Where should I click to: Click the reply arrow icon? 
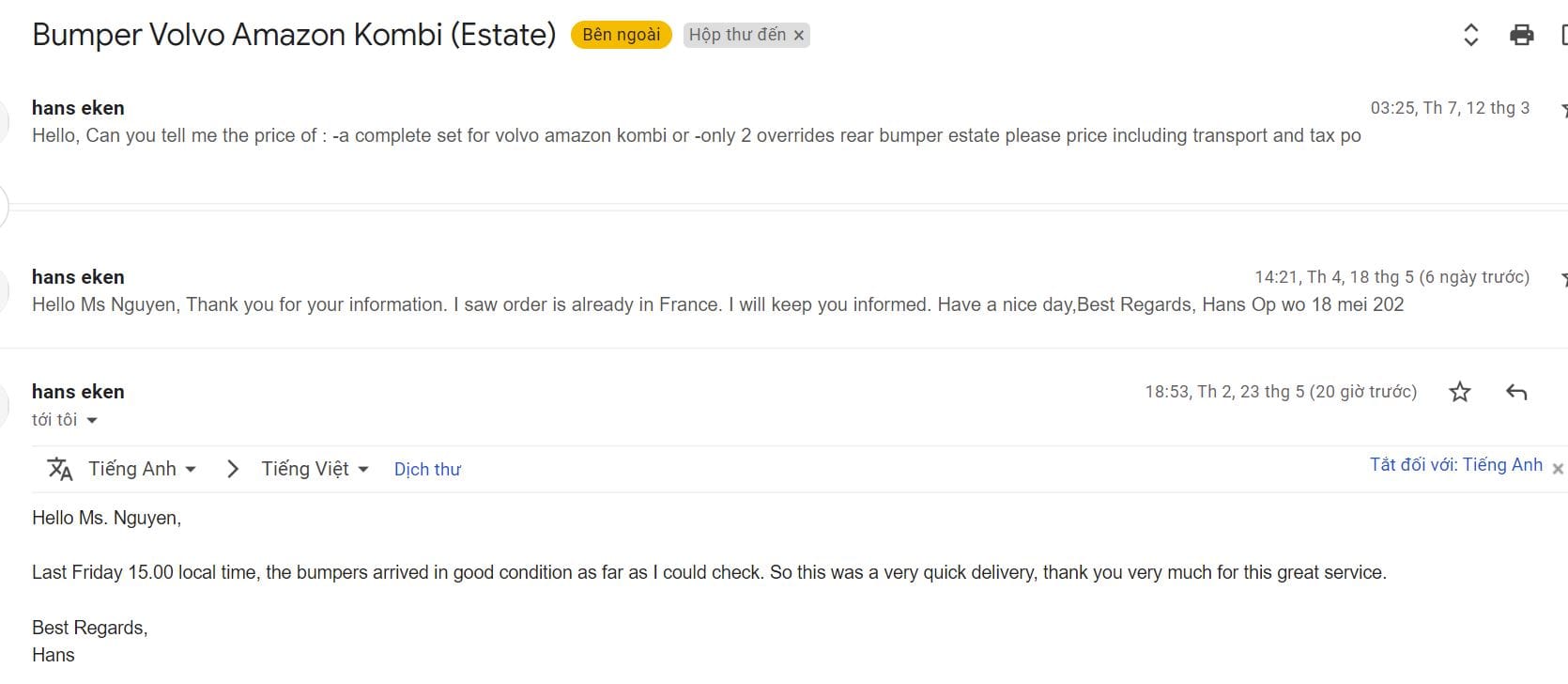[1516, 392]
